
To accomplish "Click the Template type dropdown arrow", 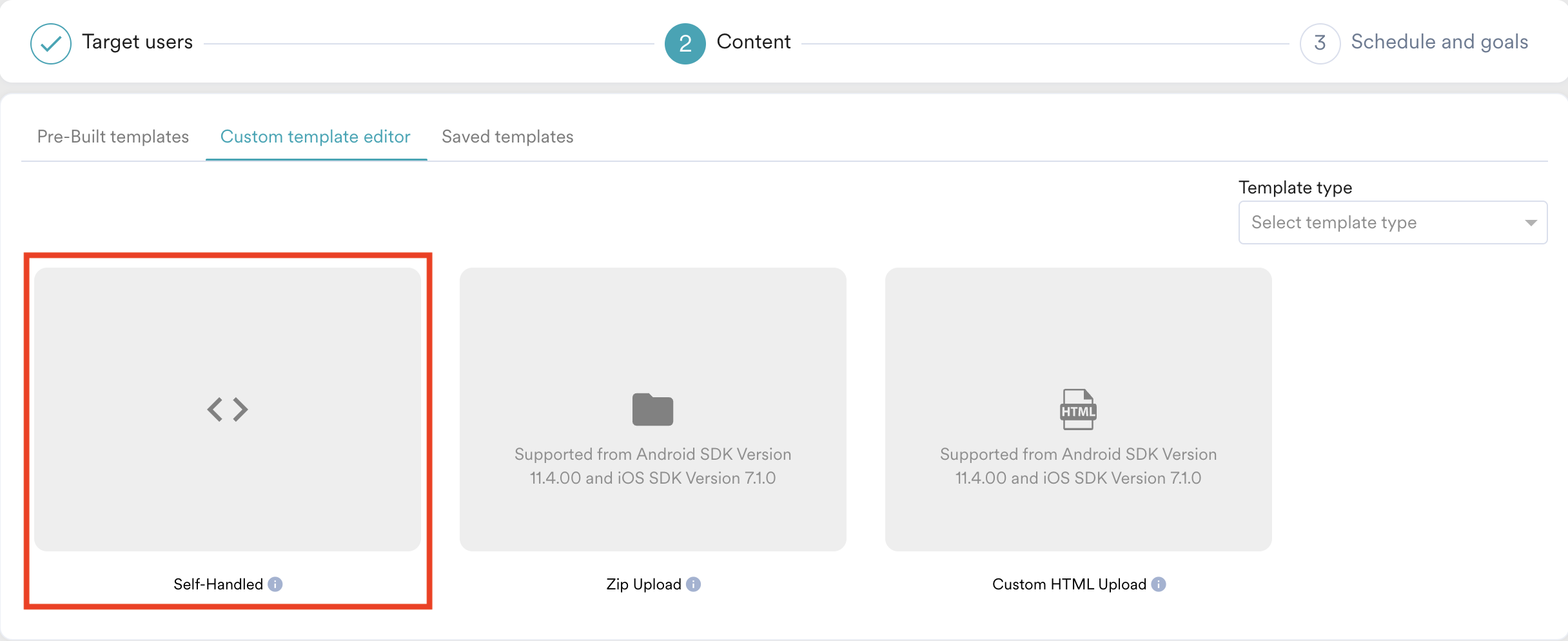I will point(1531,222).
